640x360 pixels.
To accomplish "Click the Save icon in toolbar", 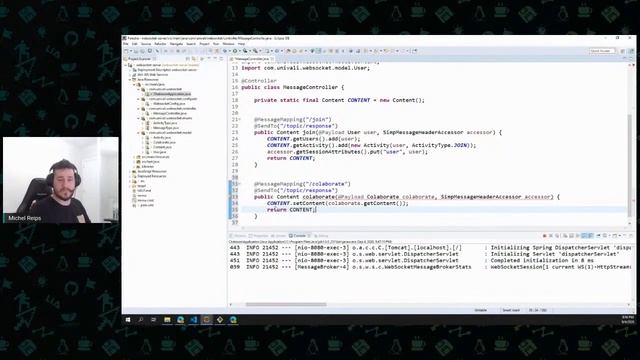I will (x=136, y=51).
